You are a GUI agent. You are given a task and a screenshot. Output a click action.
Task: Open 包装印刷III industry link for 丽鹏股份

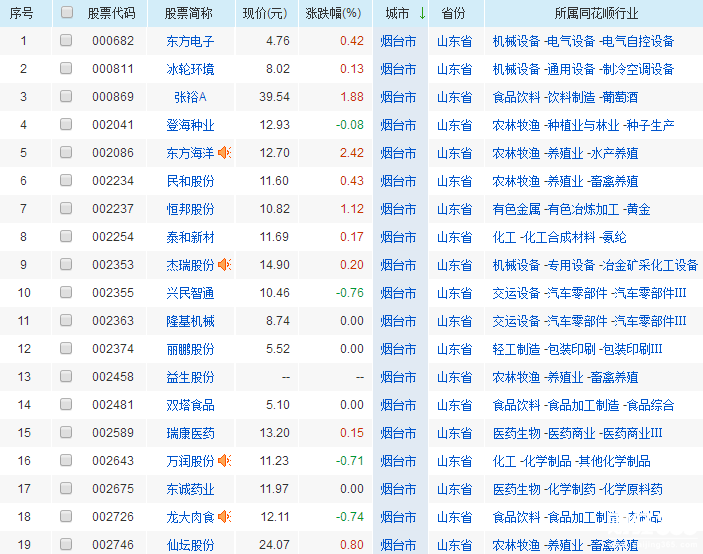coord(632,349)
